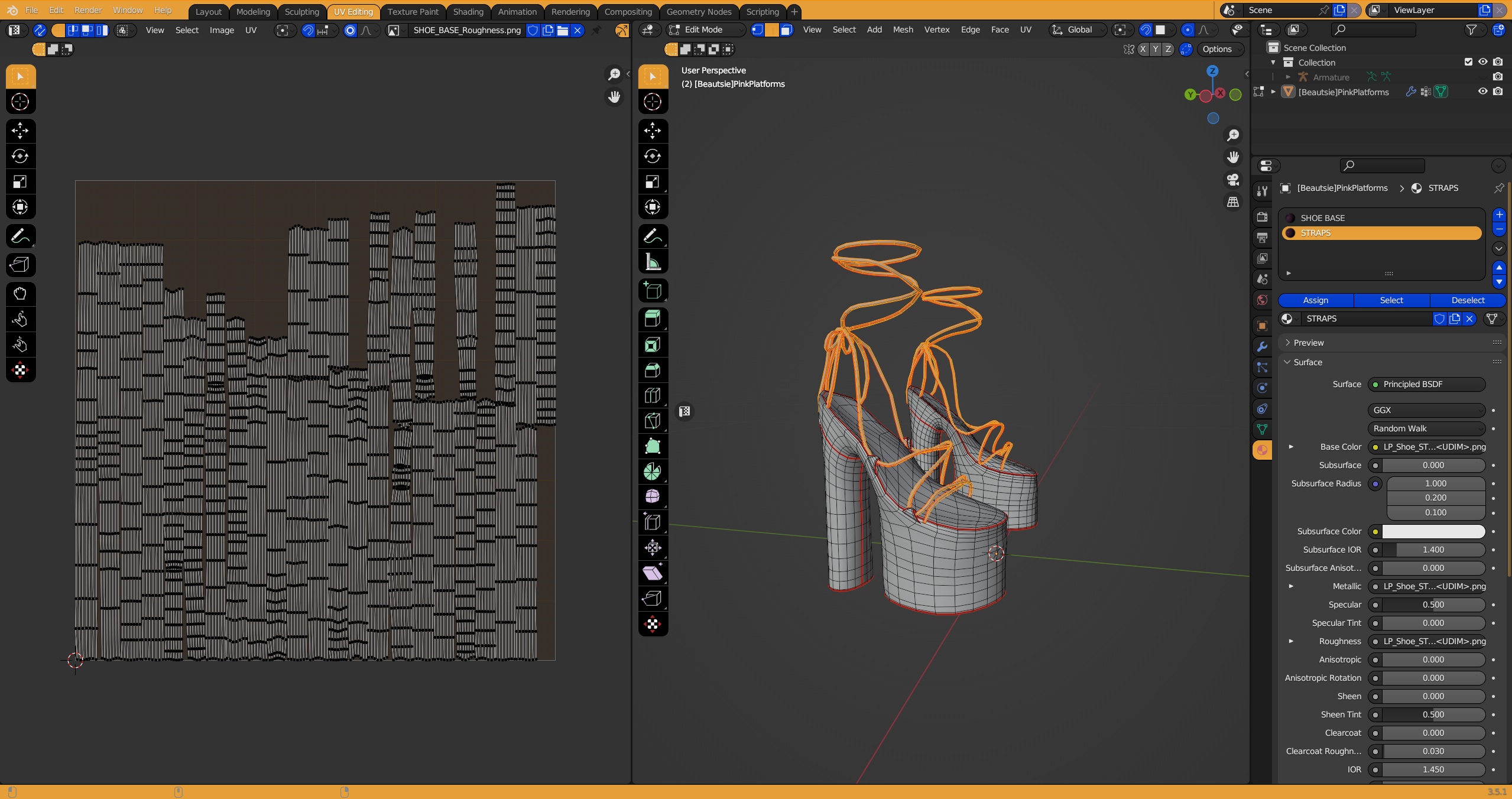1512x799 pixels.
Task: Open the File menu
Action: click(x=31, y=10)
